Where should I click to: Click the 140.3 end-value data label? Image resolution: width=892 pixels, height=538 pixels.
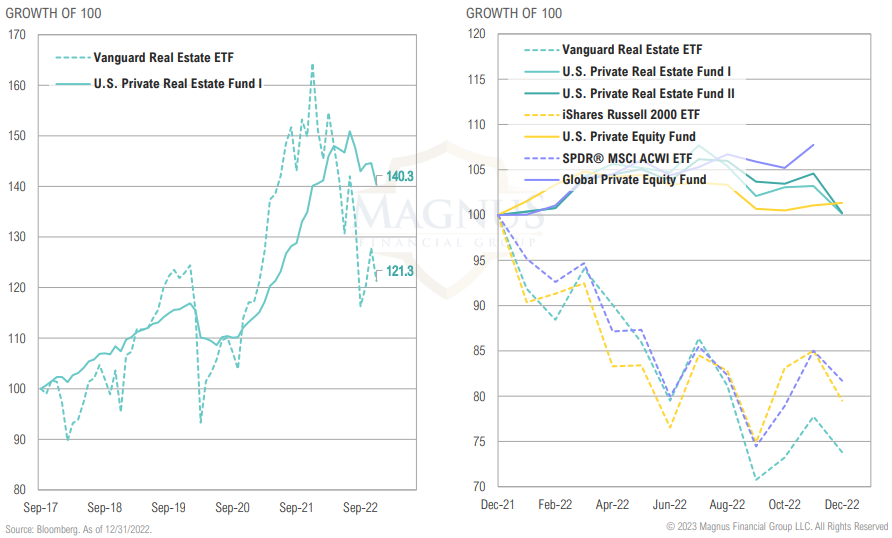(x=400, y=176)
